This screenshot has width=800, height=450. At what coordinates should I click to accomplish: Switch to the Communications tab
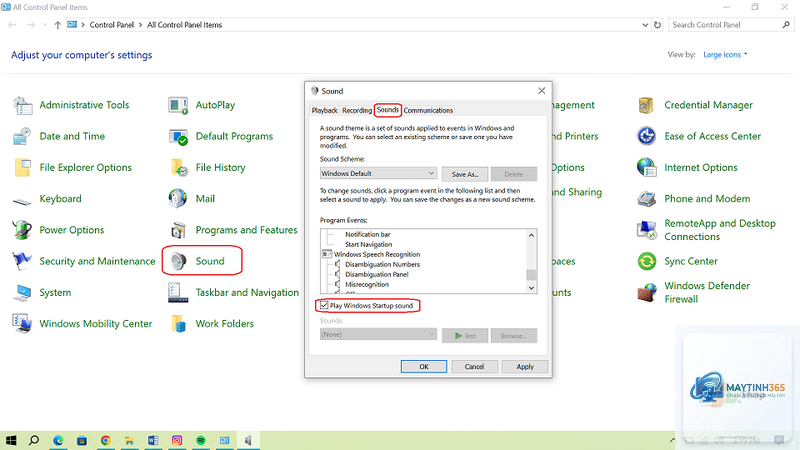tap(428, 110)
